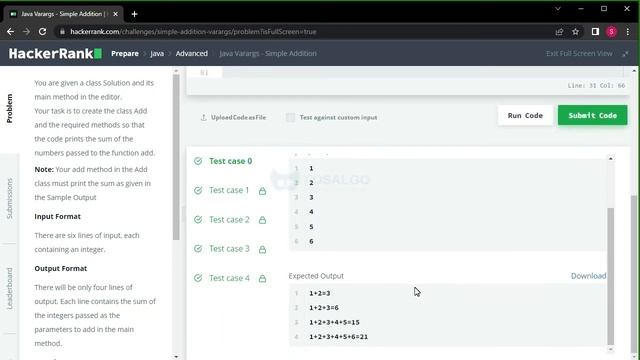Screen dimensions: 640x360
Task: Click the browser forward arrow
Action: (27, 31)
